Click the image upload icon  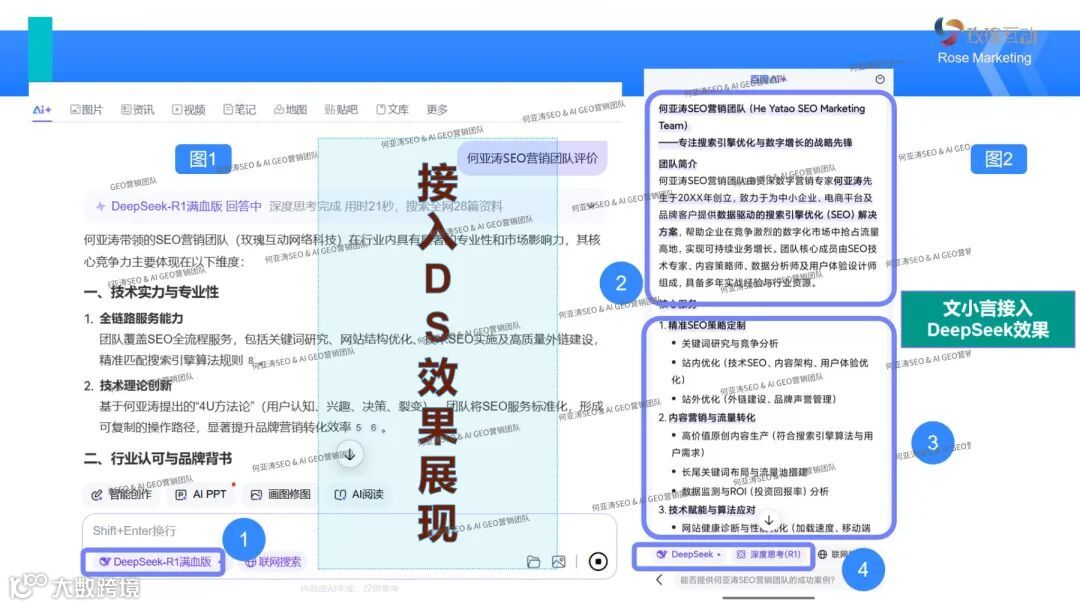click(x=559, y=562)
